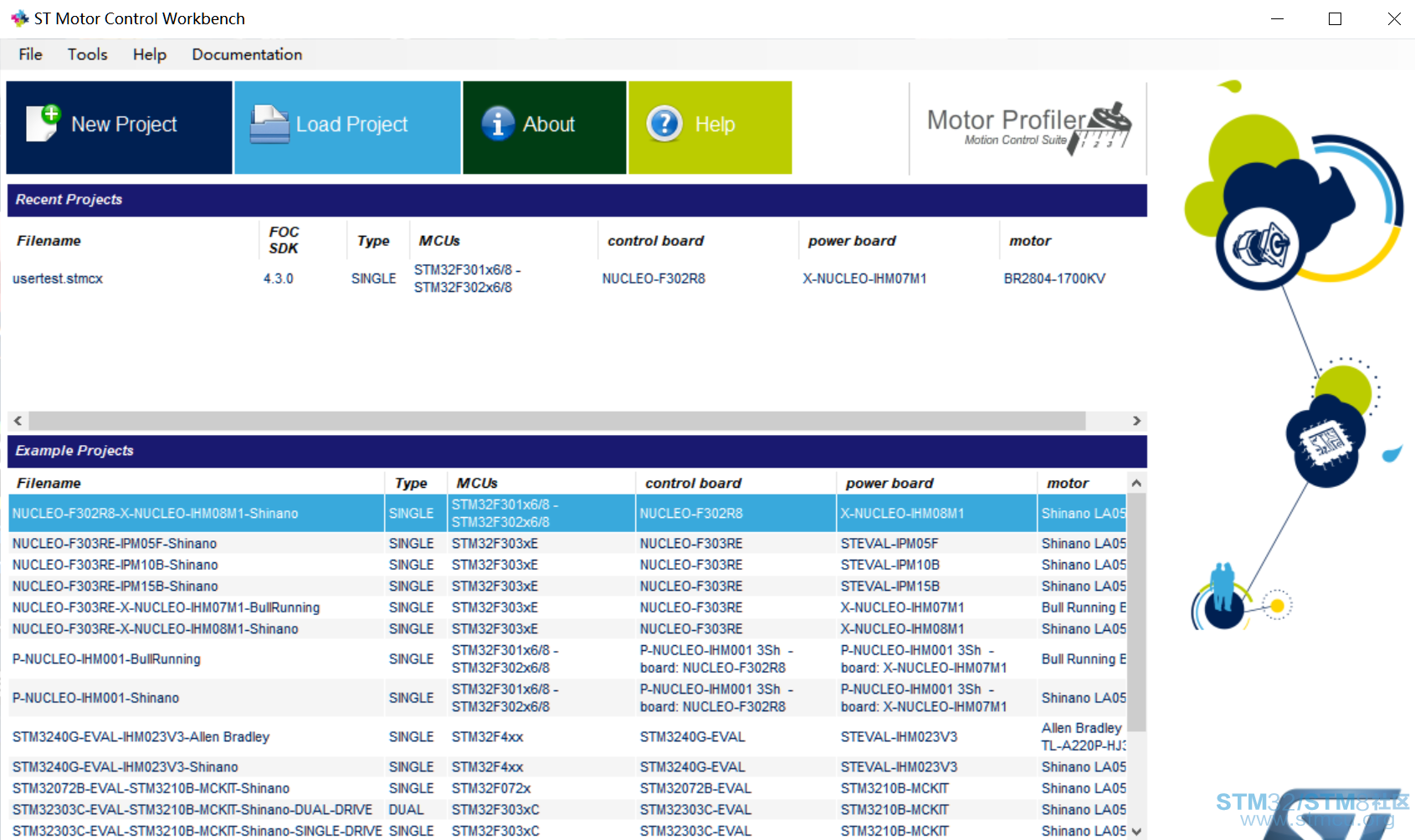The height and width of the screenshot is (840, 1415).
Task: Click STM32072B-EVAL control board cell
Action: click(695, 788)
